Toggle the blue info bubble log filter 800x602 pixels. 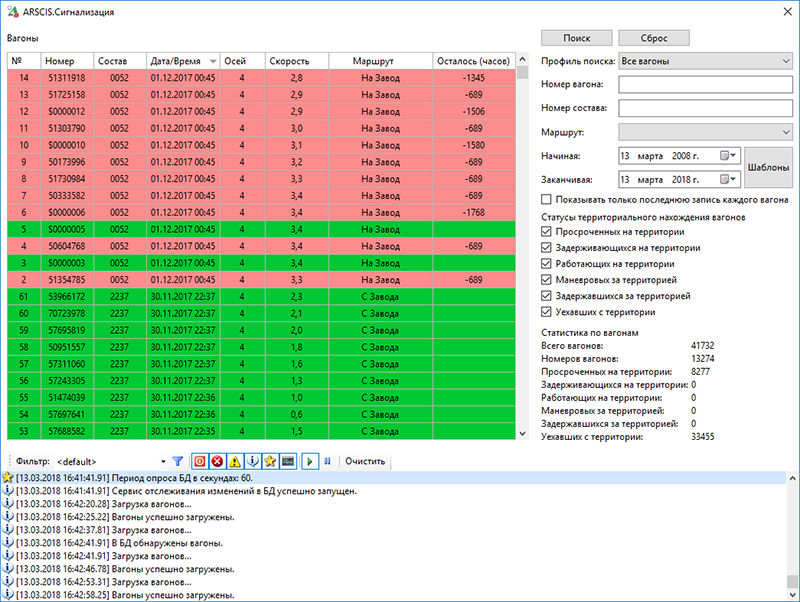click(x=253, y=461)
